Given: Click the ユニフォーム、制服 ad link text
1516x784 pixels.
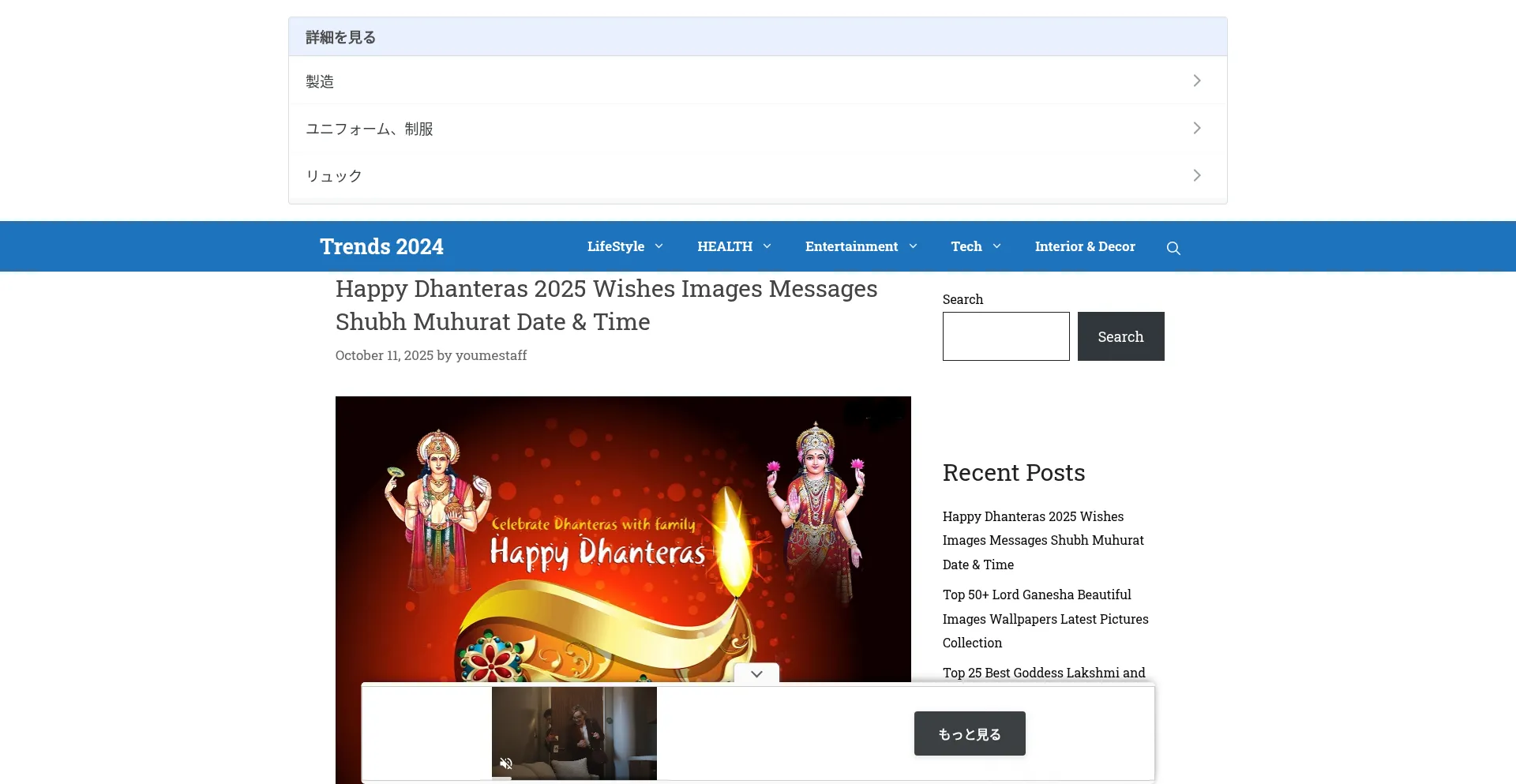Looking at the screenshot, I should (370, 129).
